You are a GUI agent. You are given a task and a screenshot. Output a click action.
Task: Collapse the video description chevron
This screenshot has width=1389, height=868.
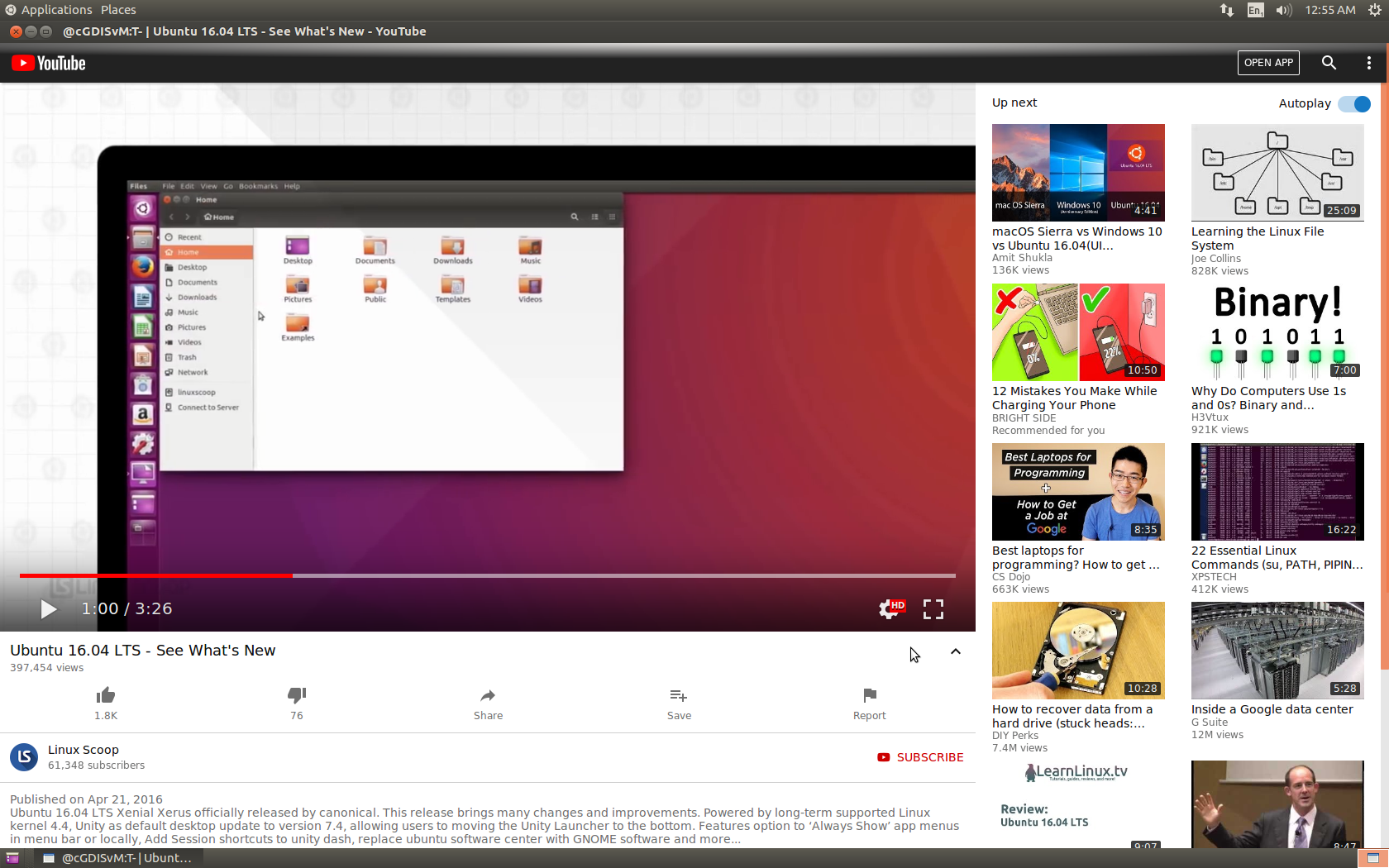coord(956,651)
